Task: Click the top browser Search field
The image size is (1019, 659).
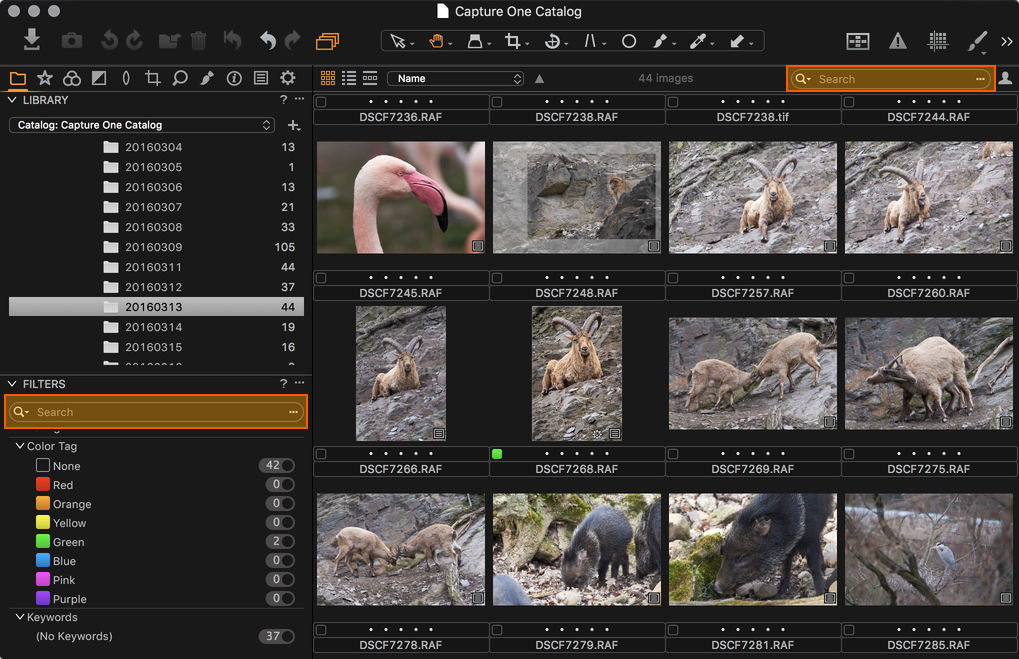Action: (891, 79)
